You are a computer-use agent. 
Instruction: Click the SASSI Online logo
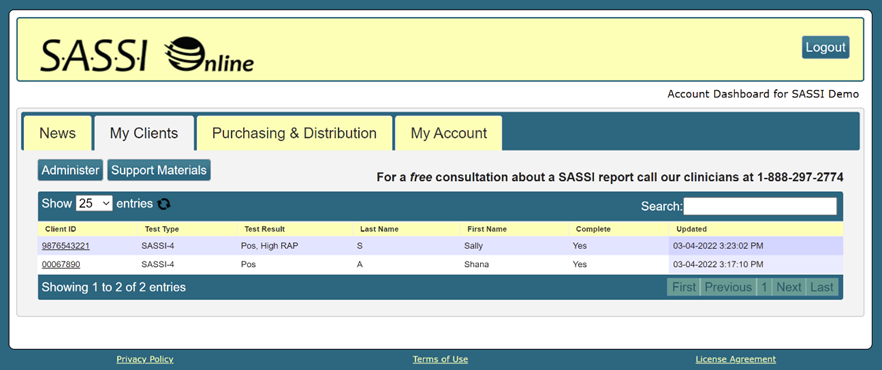147,55
